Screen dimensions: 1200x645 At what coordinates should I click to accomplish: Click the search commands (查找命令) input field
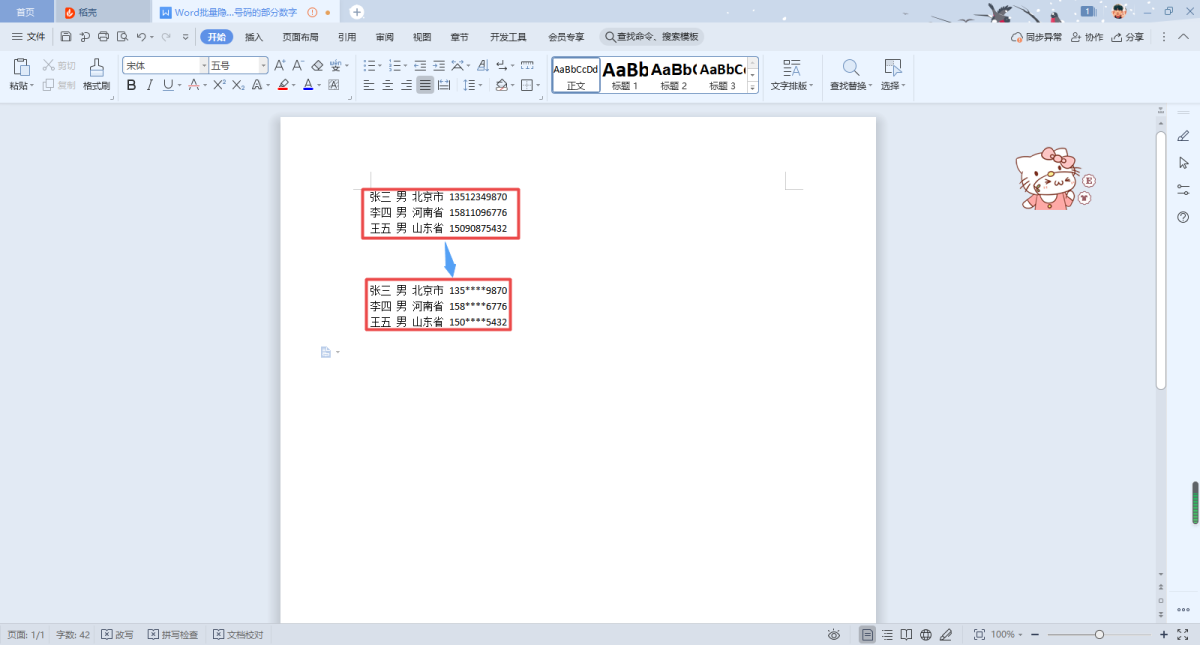652,37
